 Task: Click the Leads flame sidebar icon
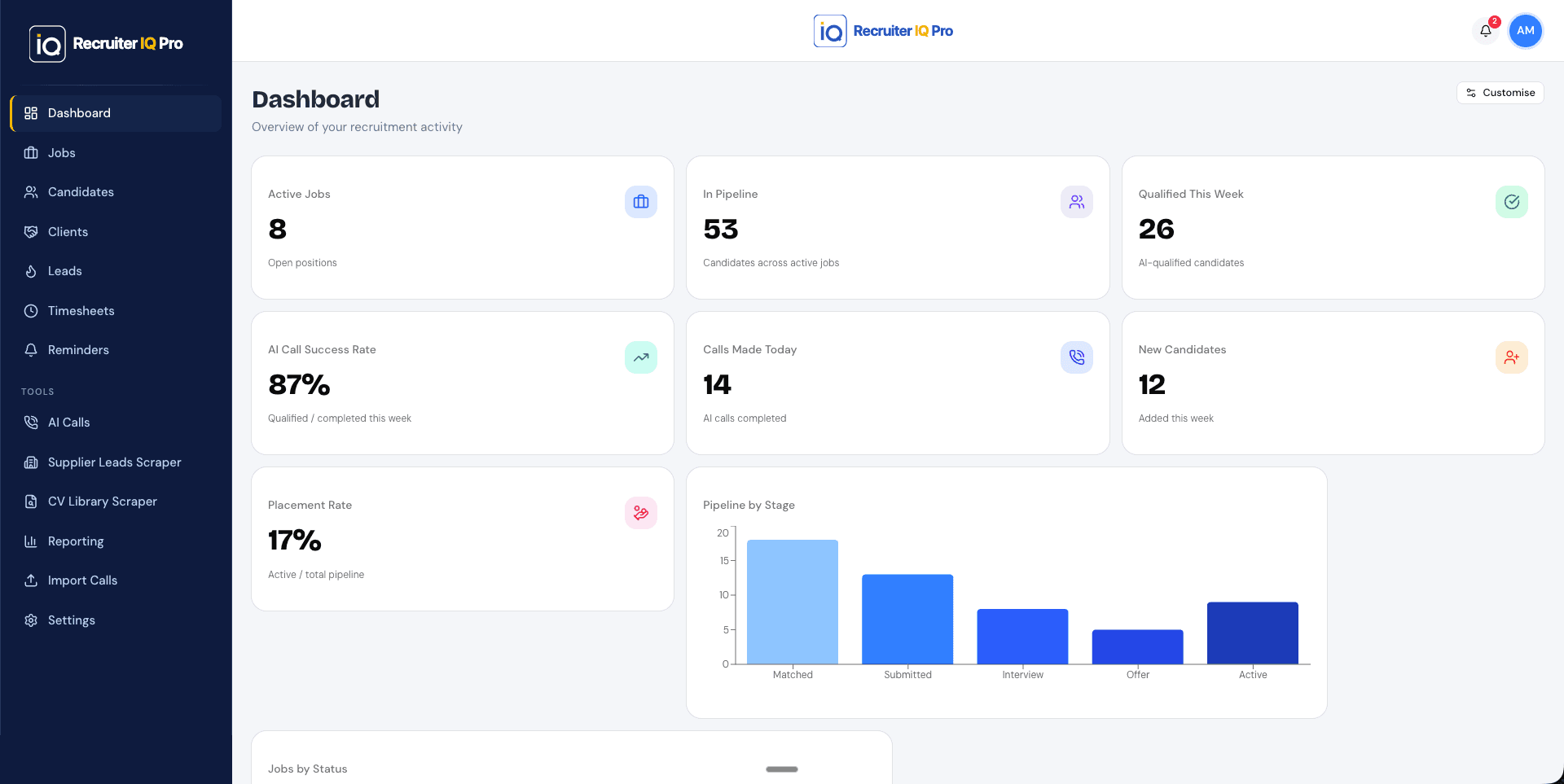pos(31,271)
